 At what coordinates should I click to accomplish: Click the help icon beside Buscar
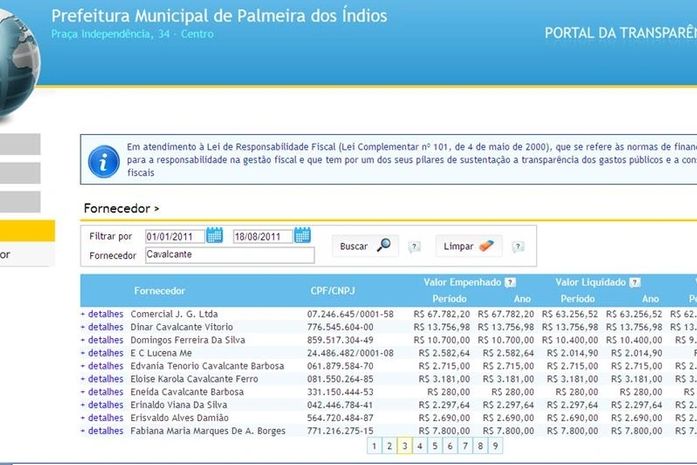(414, 247)
